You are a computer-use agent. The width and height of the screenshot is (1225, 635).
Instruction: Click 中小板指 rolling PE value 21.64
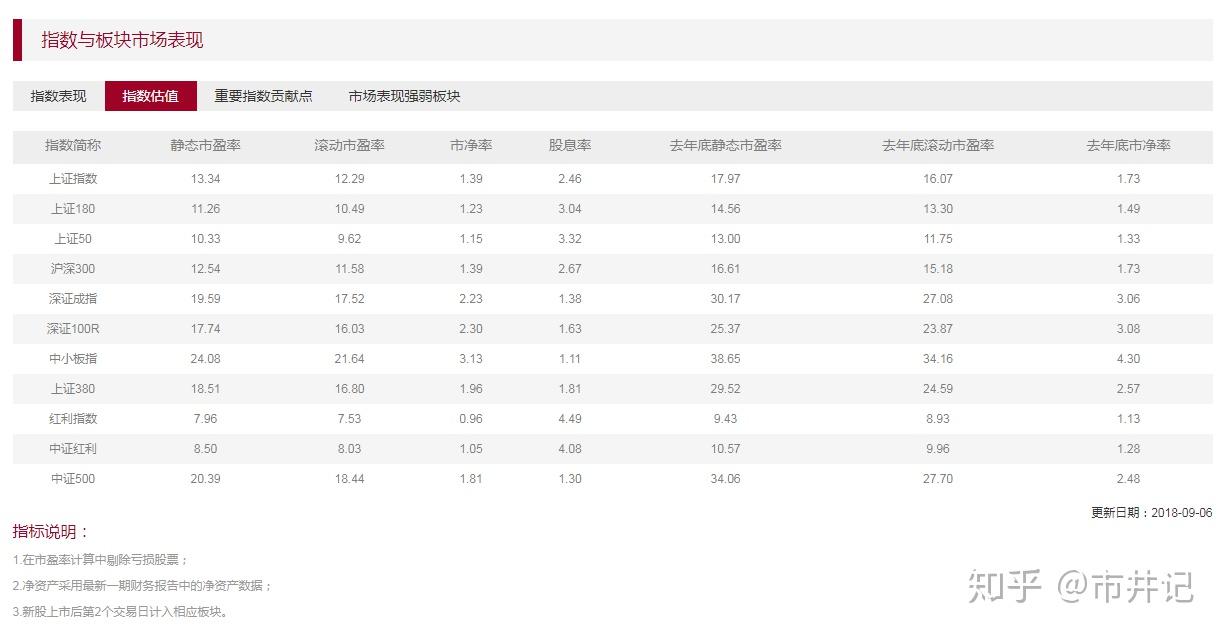point(350,359)
